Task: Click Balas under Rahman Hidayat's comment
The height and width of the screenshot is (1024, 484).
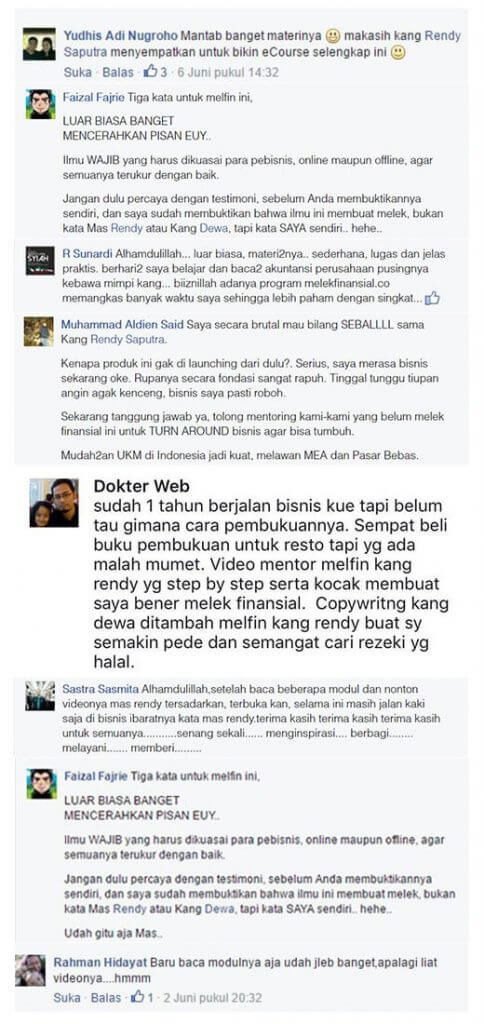Action: click(x=106, y=997)
